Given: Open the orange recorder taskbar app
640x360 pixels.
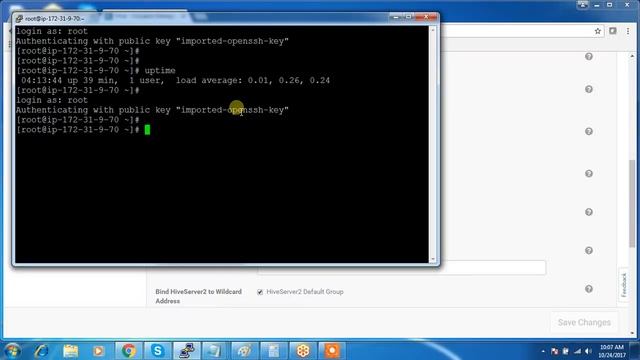Looking at the screenshot, I should (332, 351).
